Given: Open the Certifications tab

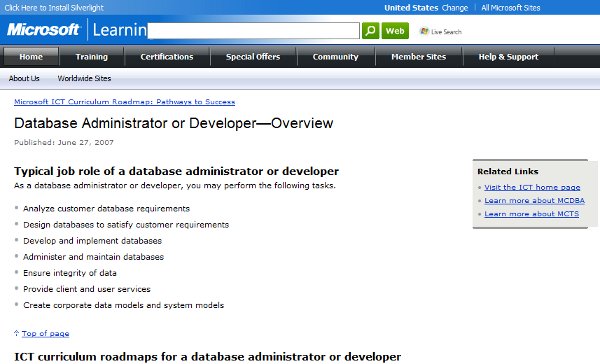Looking at the screenshot, I should click(x=166, y=57).
